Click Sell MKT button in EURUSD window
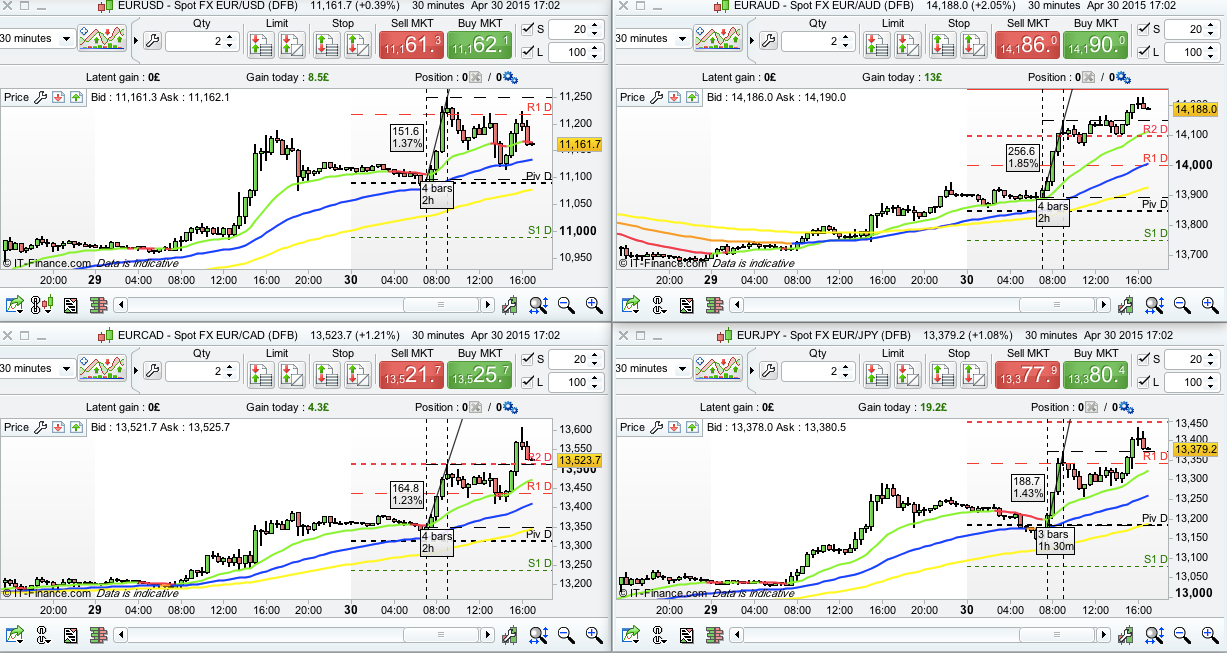This screenshot has height=653, width=1227. (411, 45)
